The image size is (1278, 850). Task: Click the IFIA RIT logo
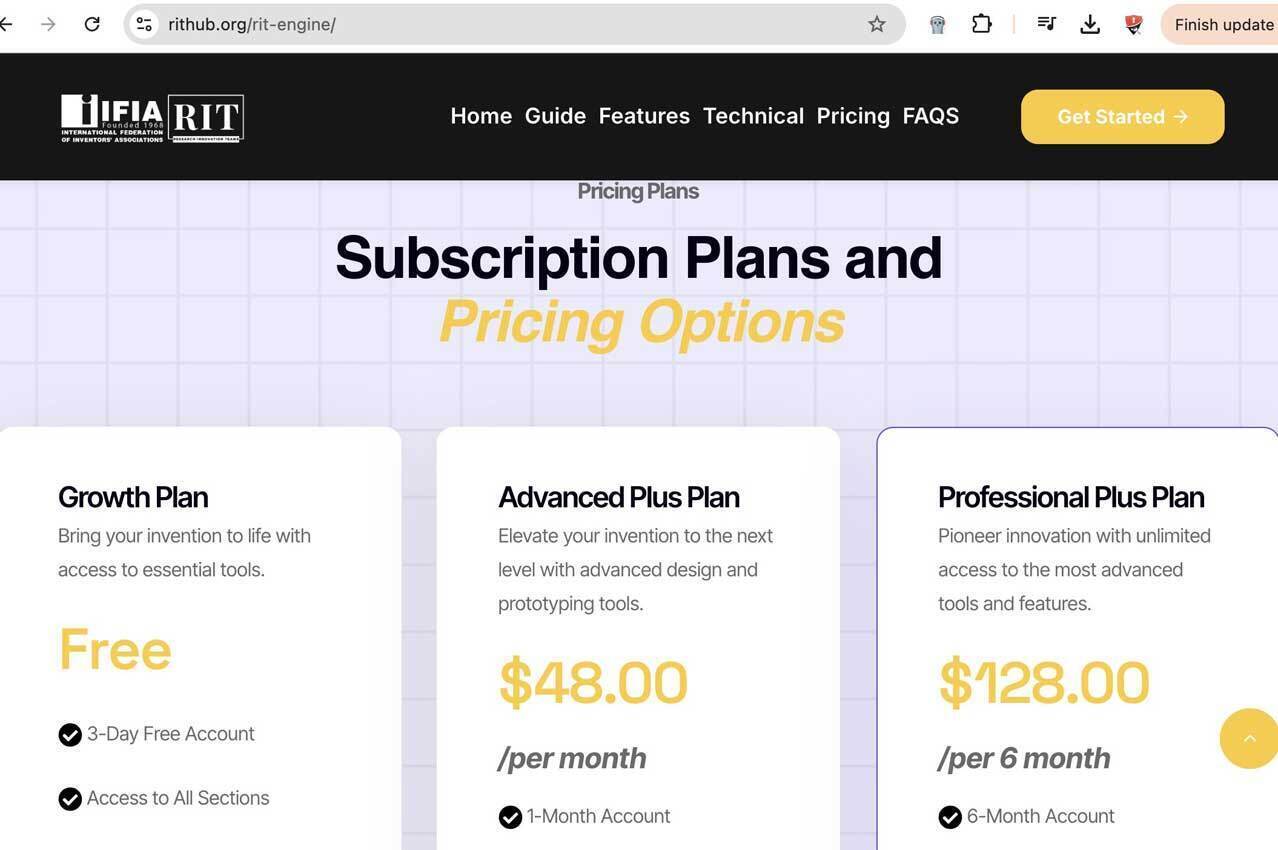(152, 117)
